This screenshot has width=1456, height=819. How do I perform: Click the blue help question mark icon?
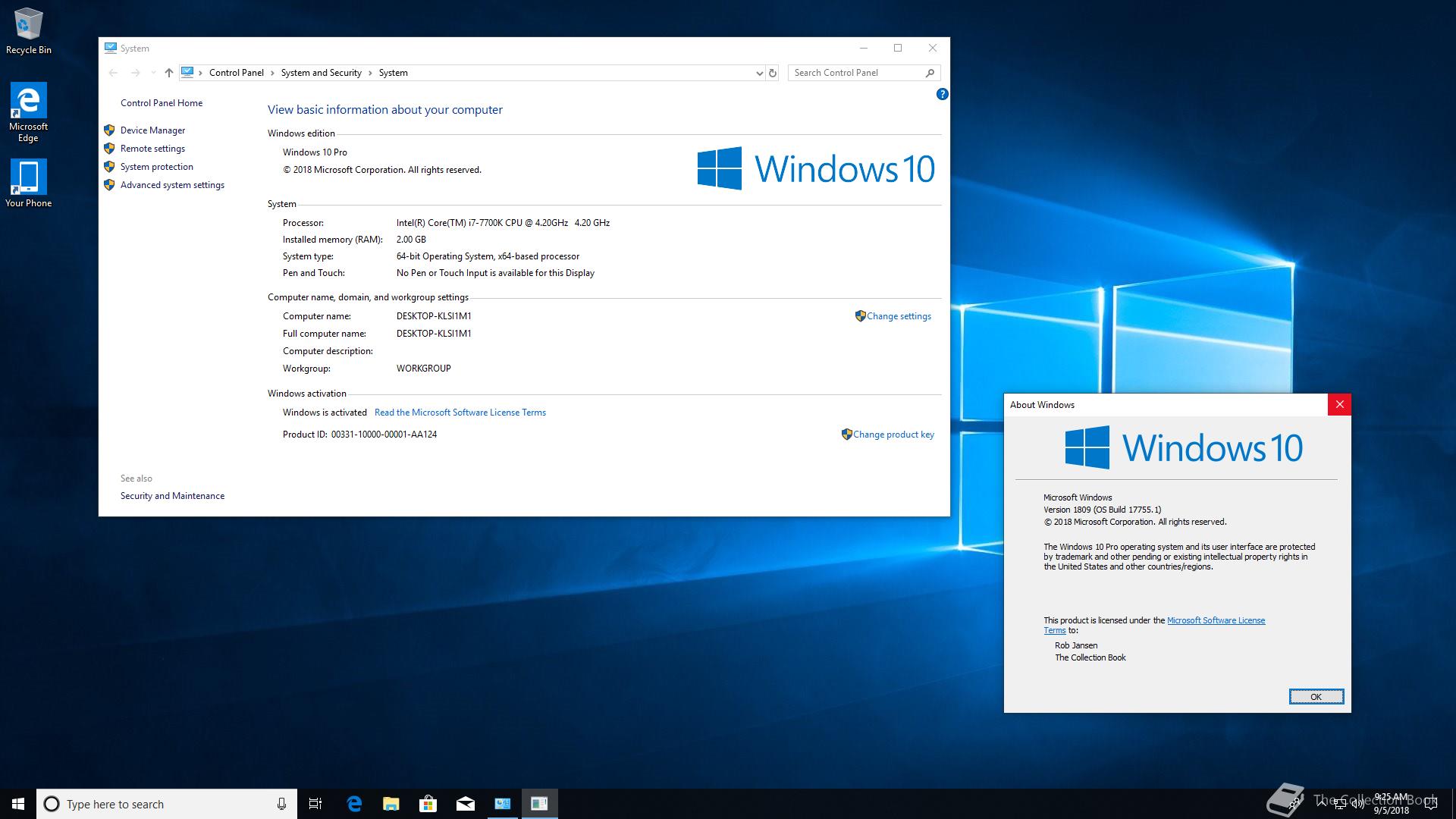click(942, 94)
